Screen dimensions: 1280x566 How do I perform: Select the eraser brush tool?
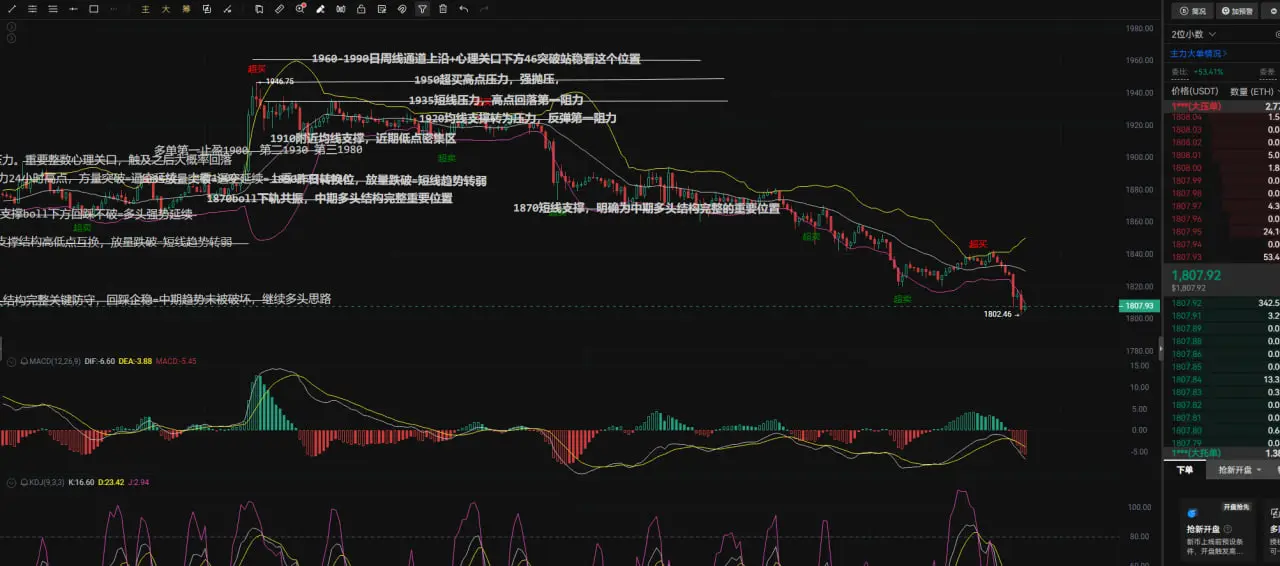320,9
